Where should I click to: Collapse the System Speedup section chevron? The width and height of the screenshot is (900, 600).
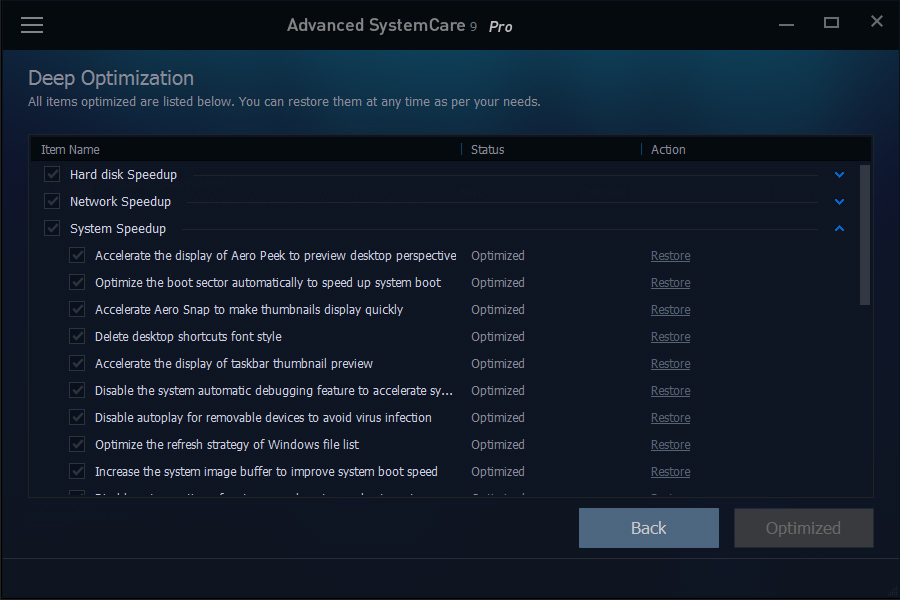pyautogui.click(x=839, y=229)
